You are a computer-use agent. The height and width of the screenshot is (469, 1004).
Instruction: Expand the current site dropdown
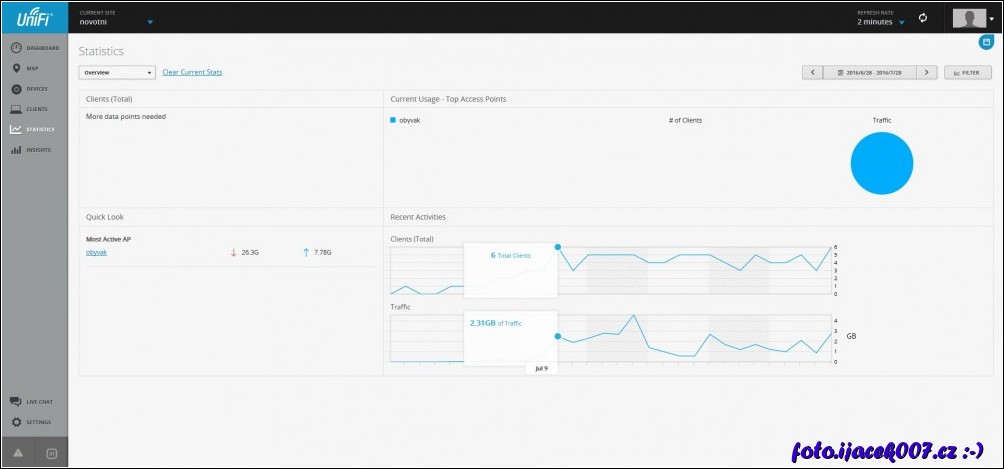tap(150, 21)
